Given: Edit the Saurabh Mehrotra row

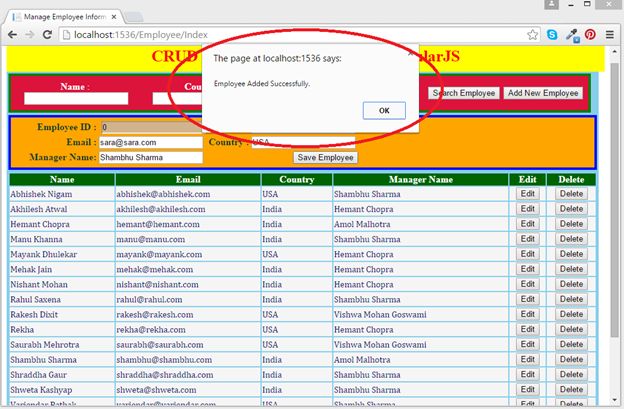Looking at the screenshot, I should coord(528,345).
